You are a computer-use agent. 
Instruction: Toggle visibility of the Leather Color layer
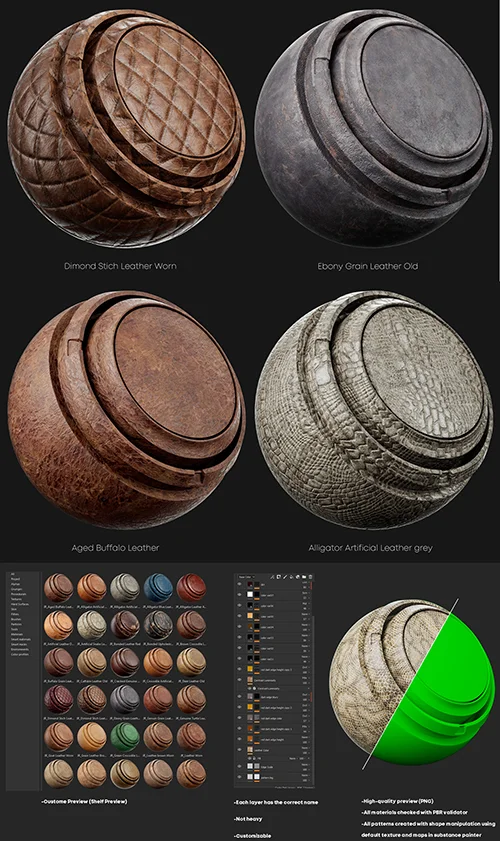[239, 750]
